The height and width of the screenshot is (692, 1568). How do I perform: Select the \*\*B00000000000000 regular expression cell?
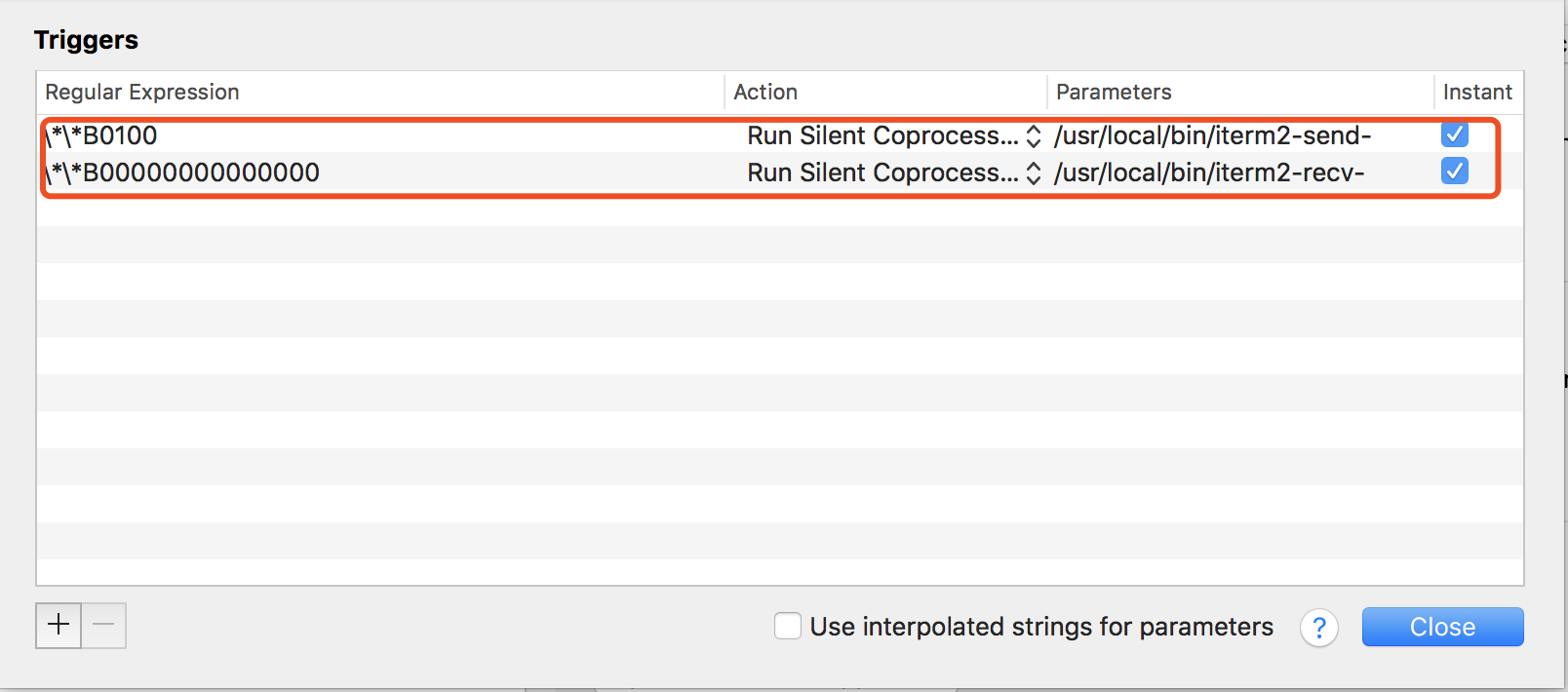click(x=184, y=173)
